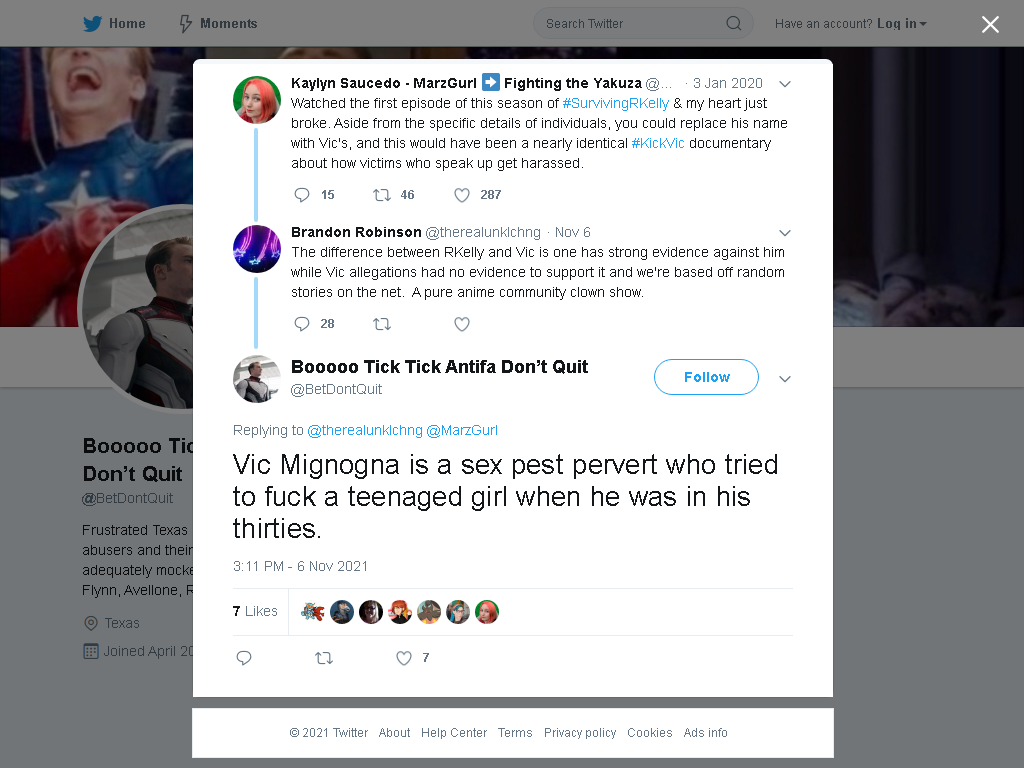The image size is (1024, 768).
Task: Retweet Brandon Robinson's tweet
Action: click(382, 324)
